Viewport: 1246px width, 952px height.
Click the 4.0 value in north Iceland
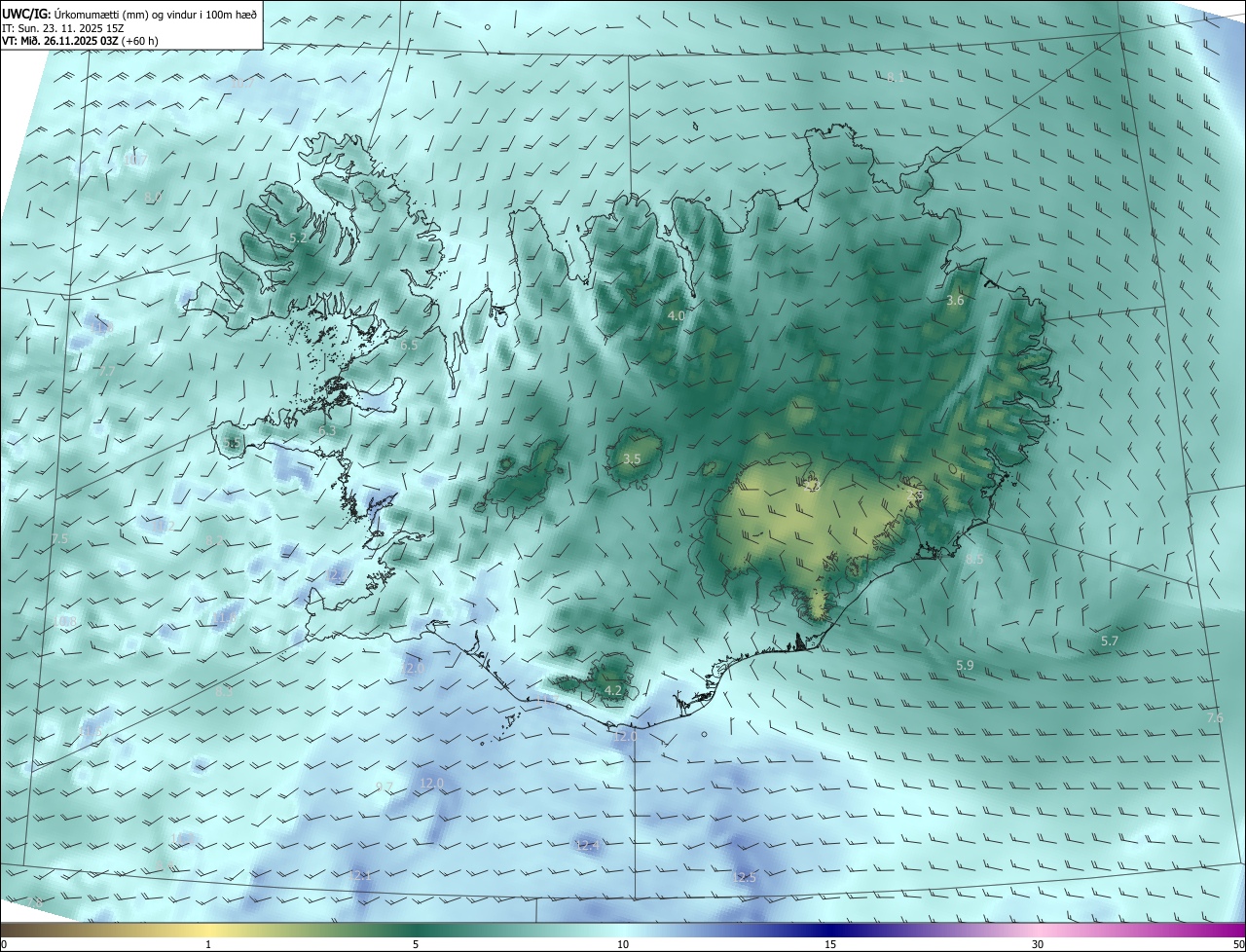[676, 316]
